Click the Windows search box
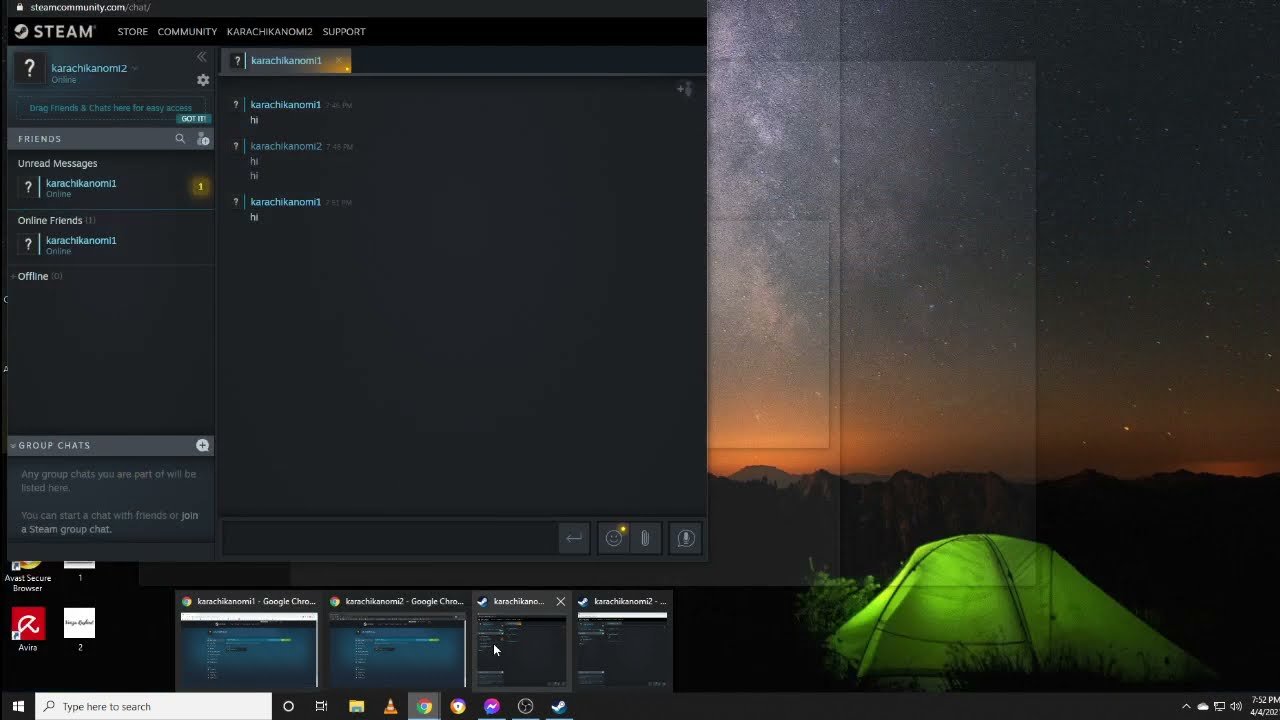This screenshot has width=1280, height=720. (x=154, y=706)
